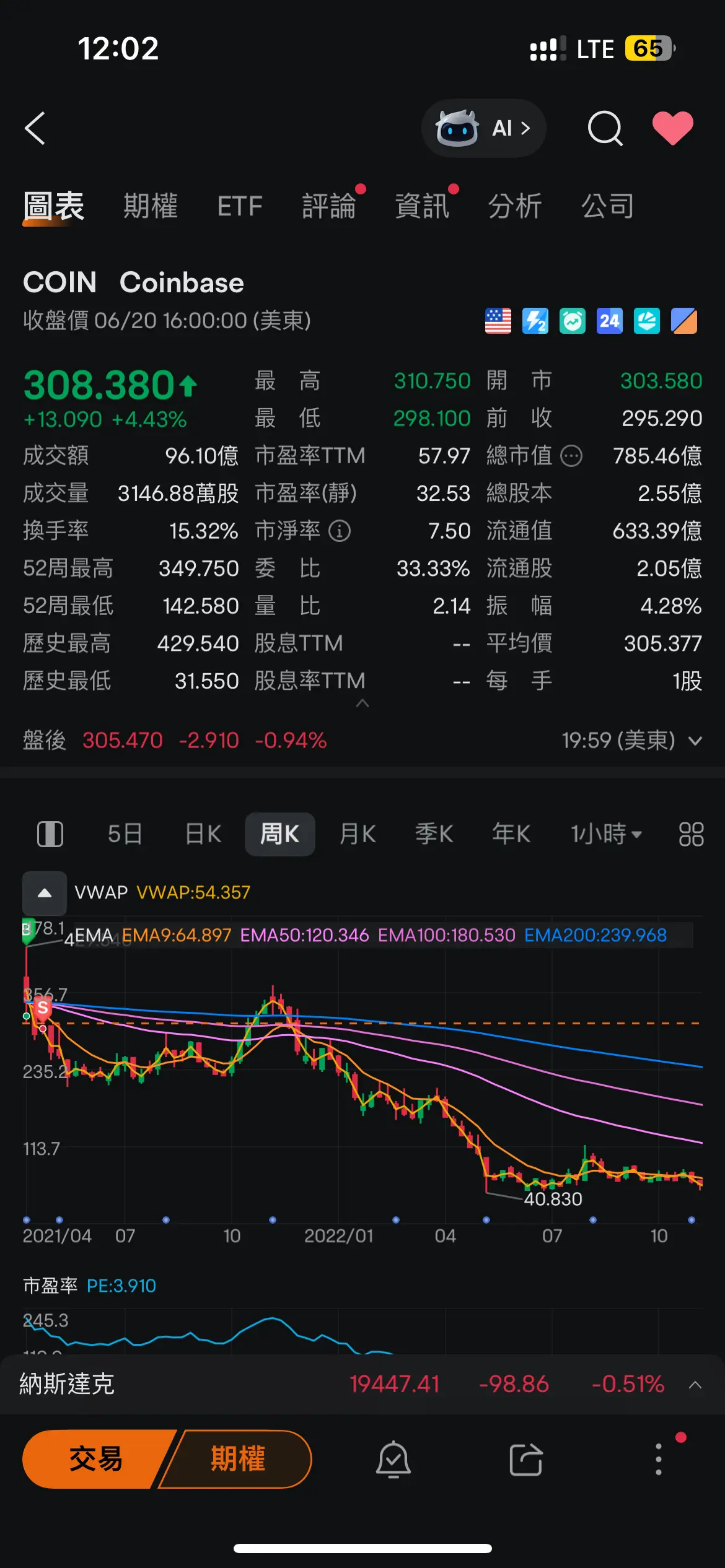The width and height of the screenshot is (725, 1568).
Task: Tap the back arrow
Action: pyautogui.click(x=35, y=128)
